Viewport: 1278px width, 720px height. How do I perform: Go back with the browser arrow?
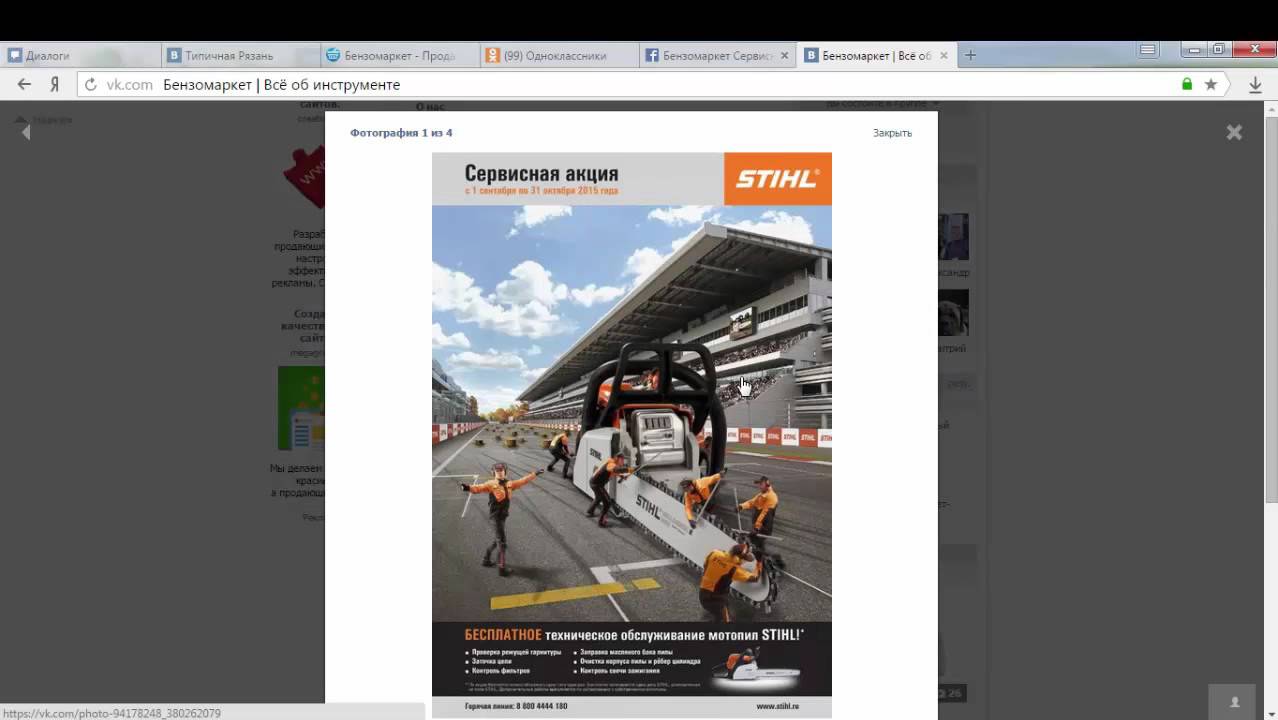24,85
